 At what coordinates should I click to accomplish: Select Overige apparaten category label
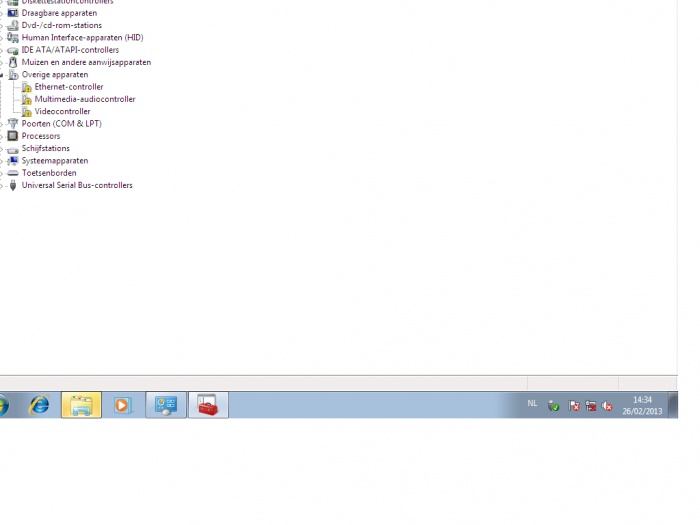(55, 75)
